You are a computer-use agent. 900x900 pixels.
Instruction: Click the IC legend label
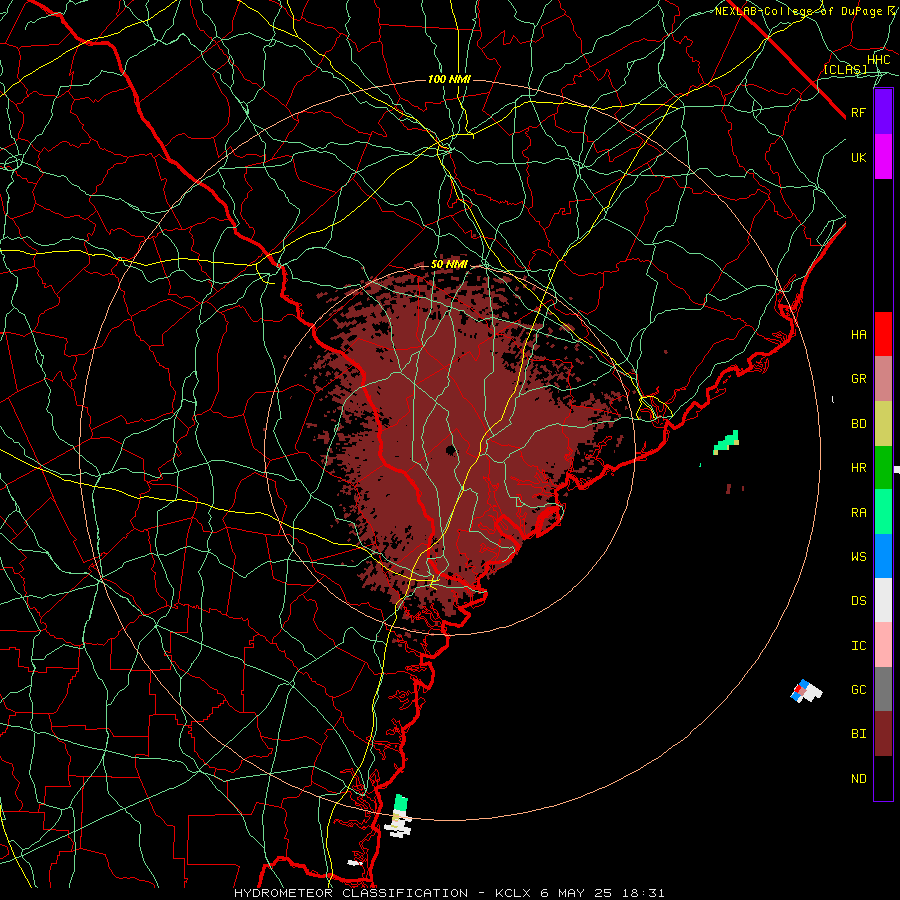(859, 646)
